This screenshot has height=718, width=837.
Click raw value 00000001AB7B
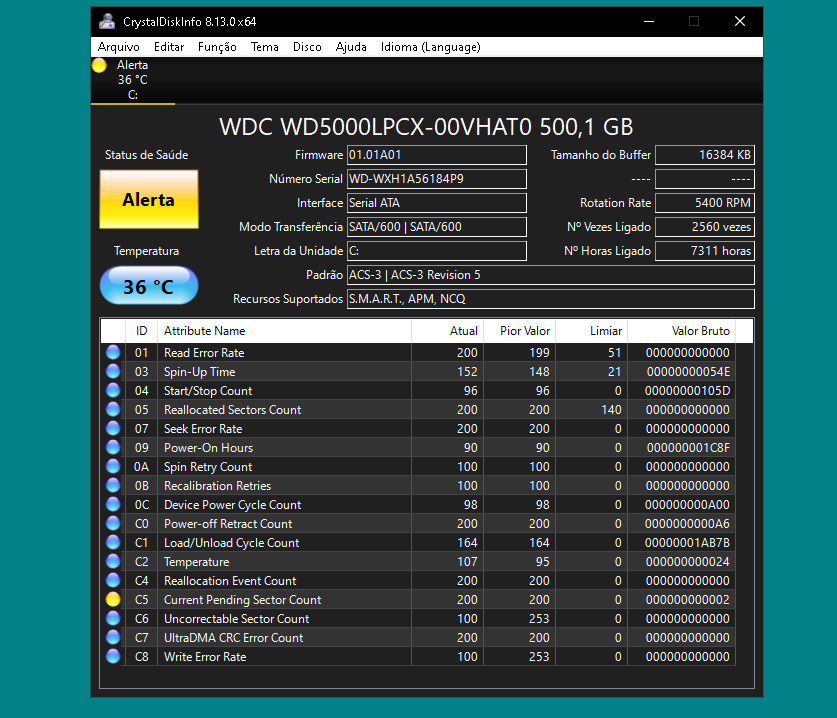tap(687, 543)
